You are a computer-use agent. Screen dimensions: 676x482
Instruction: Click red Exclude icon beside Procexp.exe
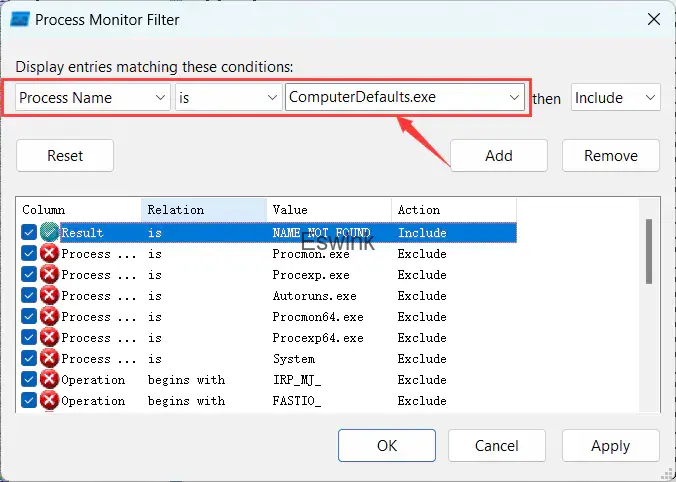coord(49,274)
